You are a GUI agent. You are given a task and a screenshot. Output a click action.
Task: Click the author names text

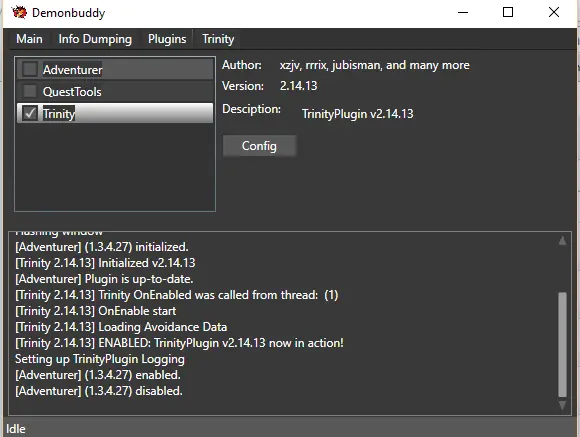point(374,65)
